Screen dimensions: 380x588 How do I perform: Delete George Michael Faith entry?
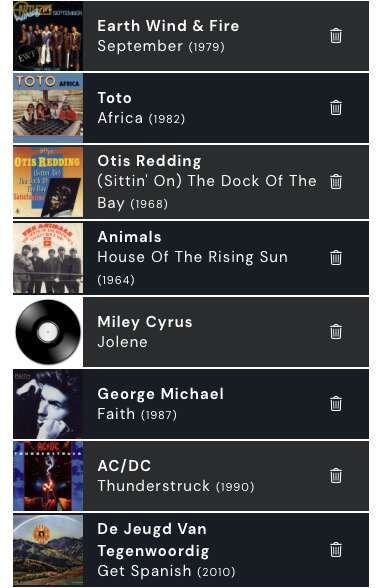pos(336,404)
